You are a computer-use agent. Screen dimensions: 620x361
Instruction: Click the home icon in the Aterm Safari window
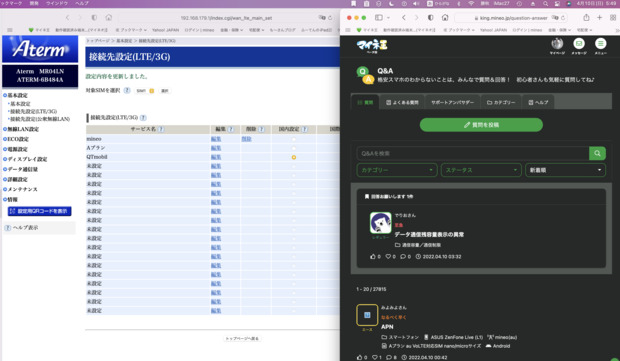pyautogui.click(x=109, y=17)
